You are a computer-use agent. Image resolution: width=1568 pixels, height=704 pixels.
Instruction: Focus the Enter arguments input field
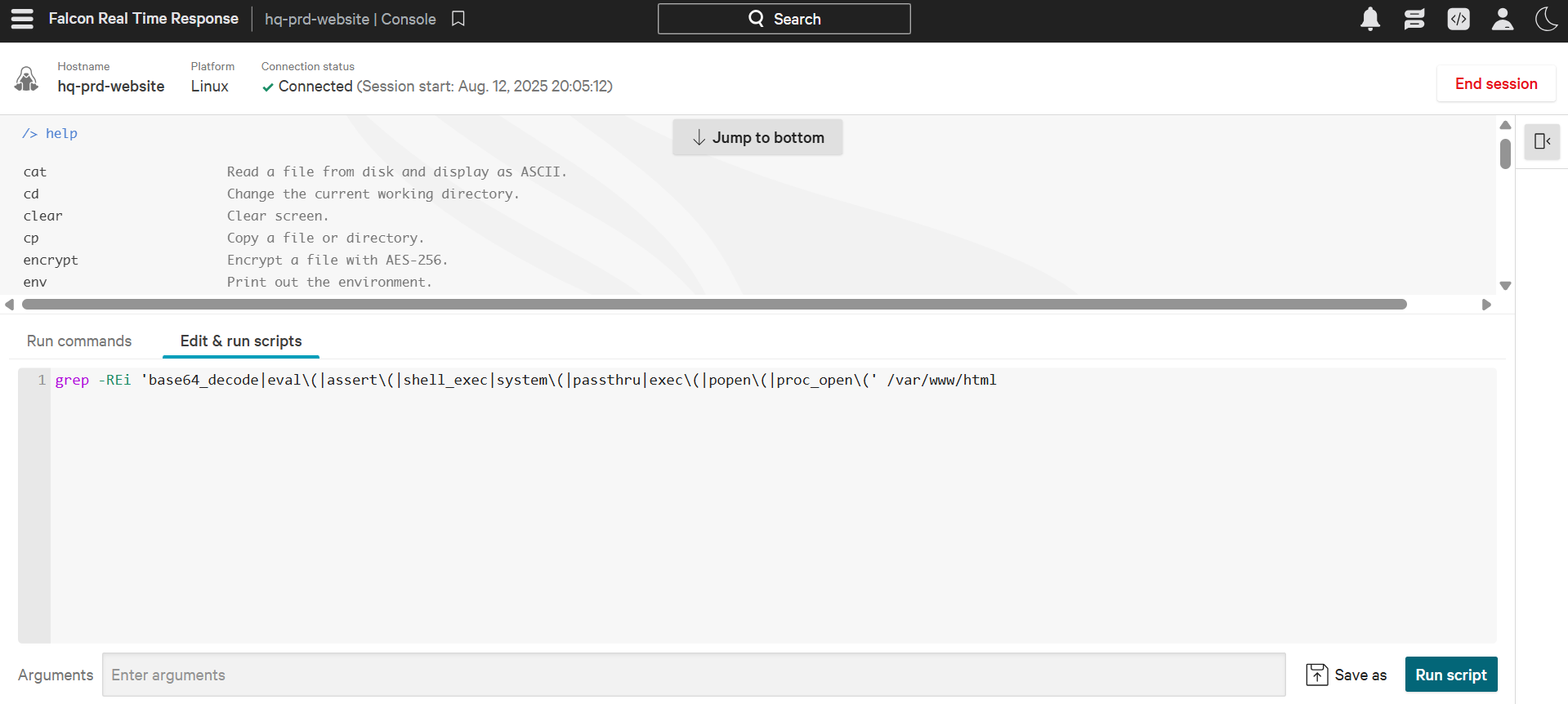point(693,675)
